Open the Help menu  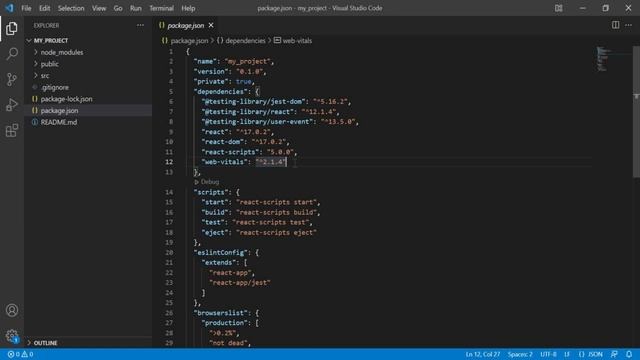pyautogui.click(x=188, y=8)
